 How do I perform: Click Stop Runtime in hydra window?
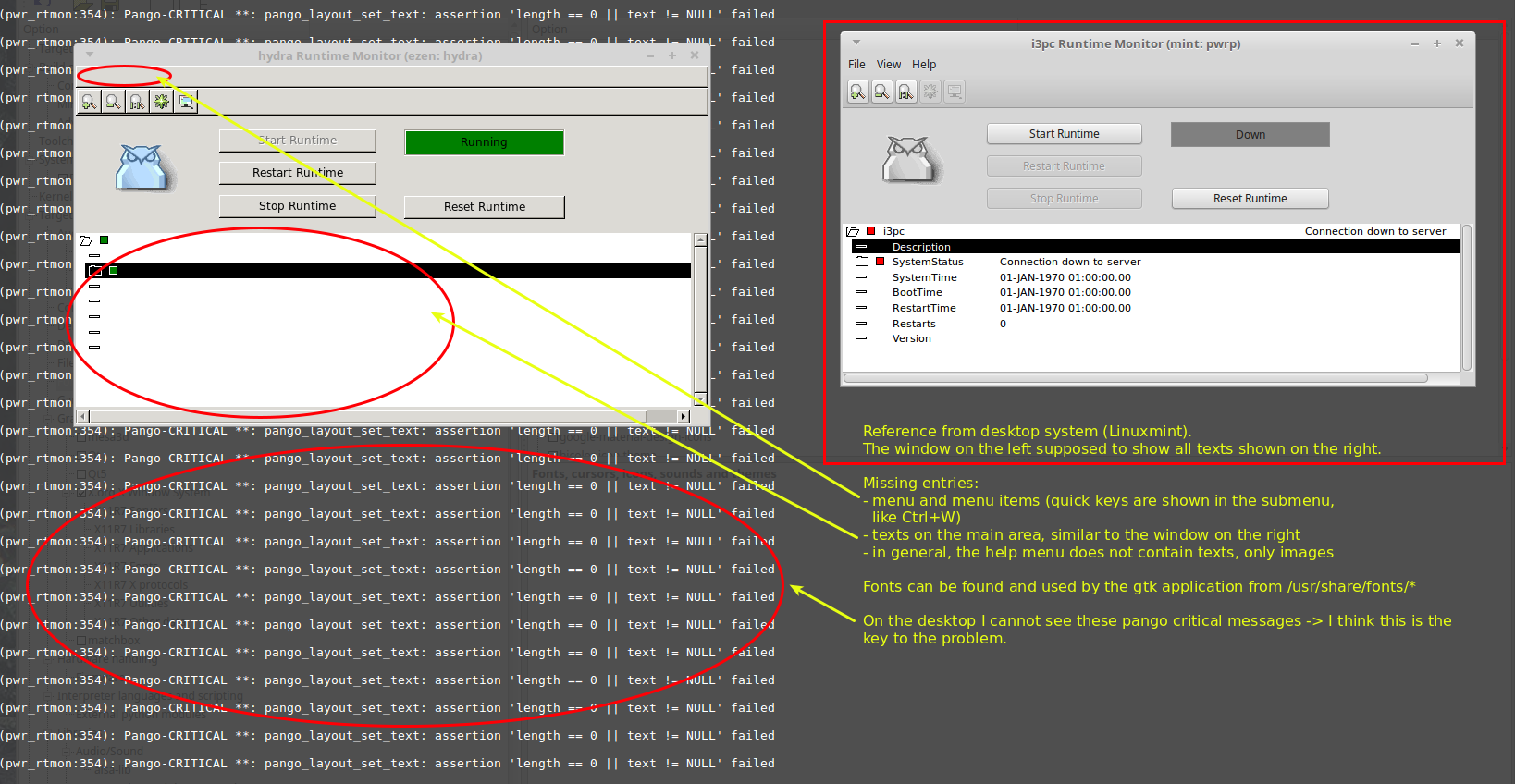(298, 206)
